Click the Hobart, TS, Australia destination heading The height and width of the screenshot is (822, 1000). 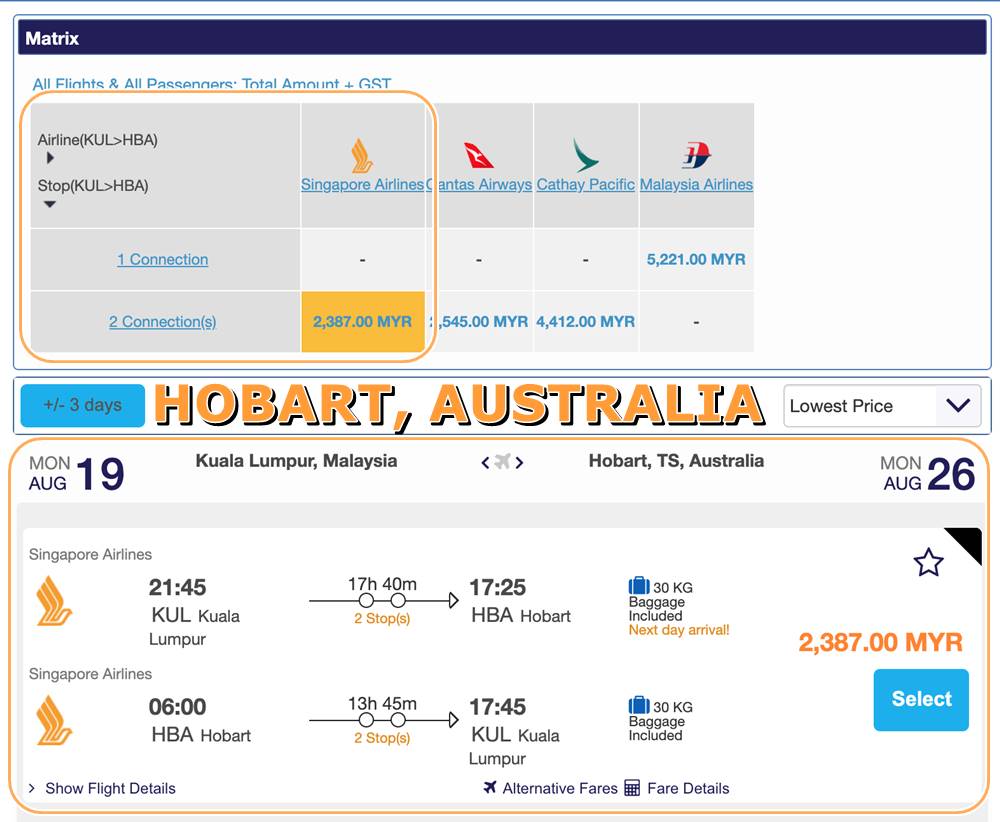point(676,461)
